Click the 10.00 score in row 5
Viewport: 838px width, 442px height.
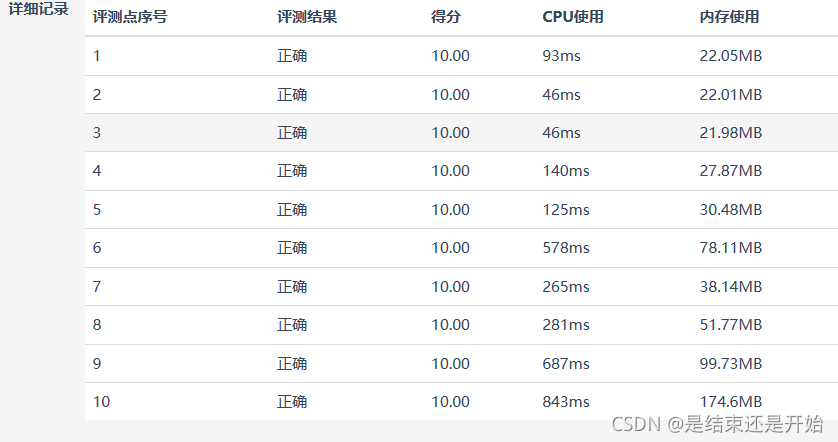(451, 210)
